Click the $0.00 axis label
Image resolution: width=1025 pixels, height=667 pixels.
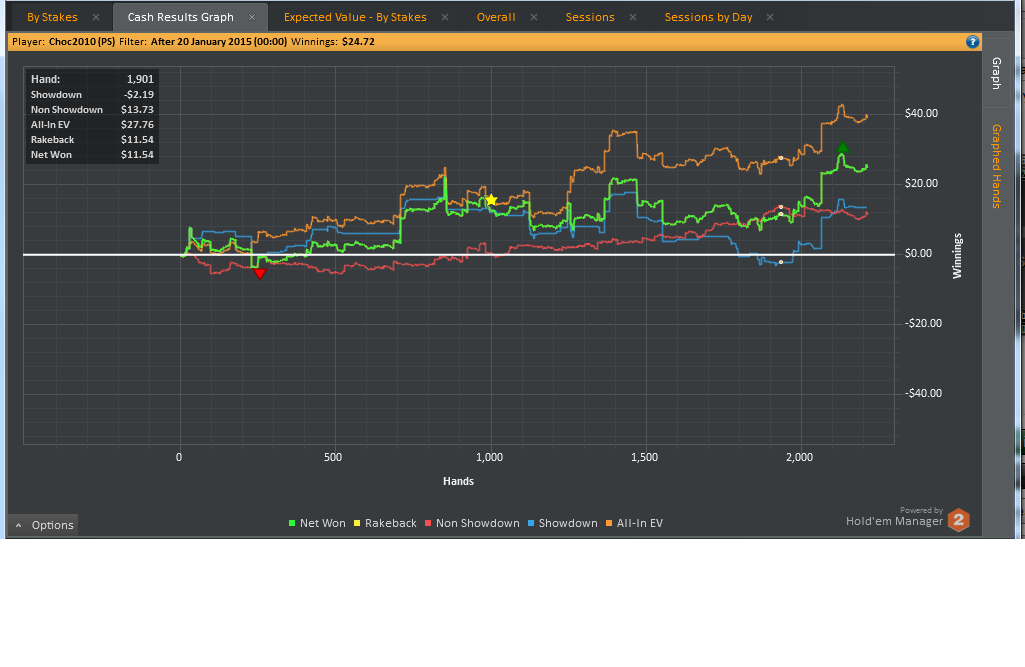click(x=918, y=253)
